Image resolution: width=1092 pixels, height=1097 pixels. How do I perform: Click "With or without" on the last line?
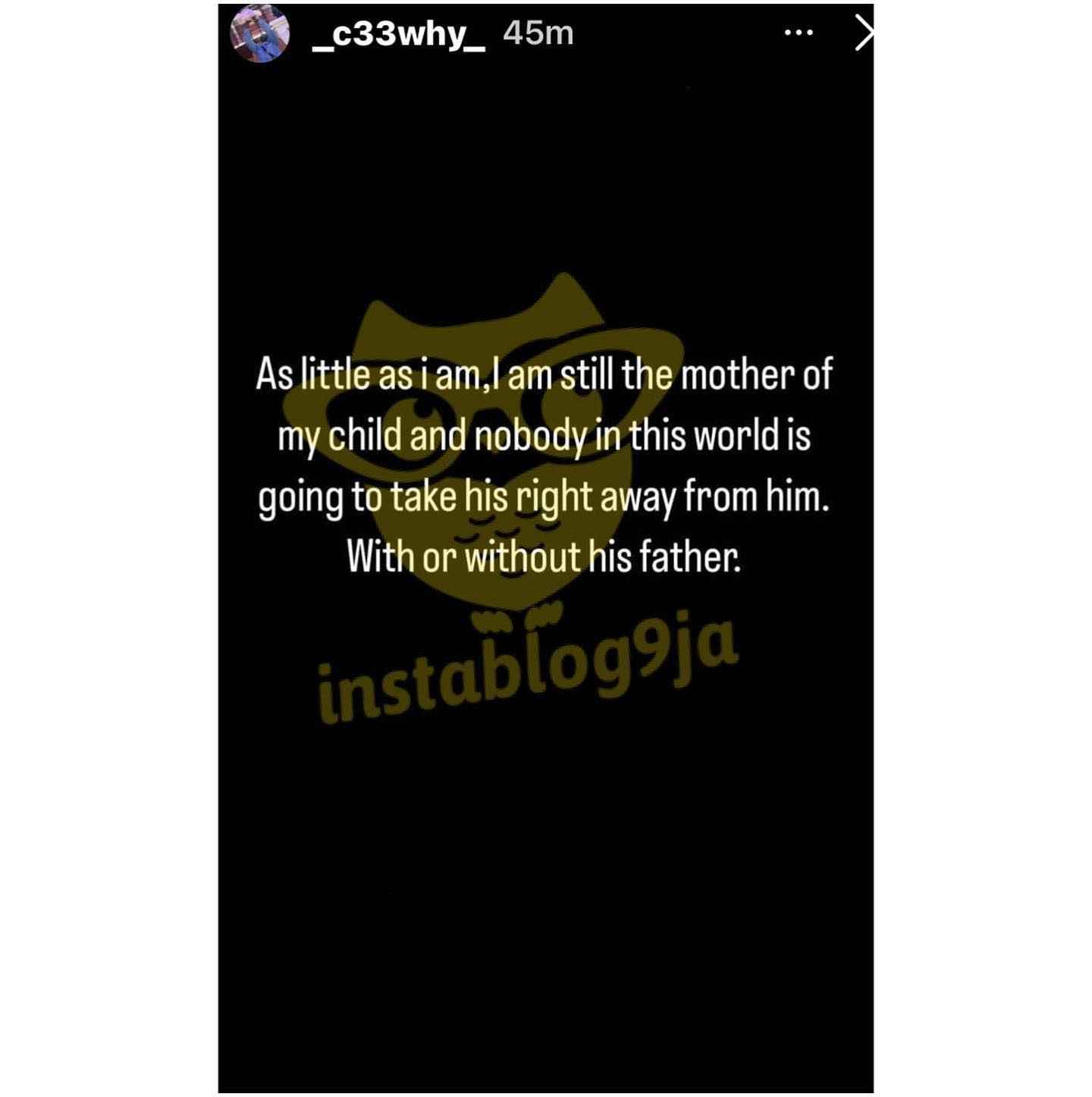point(463,557)
